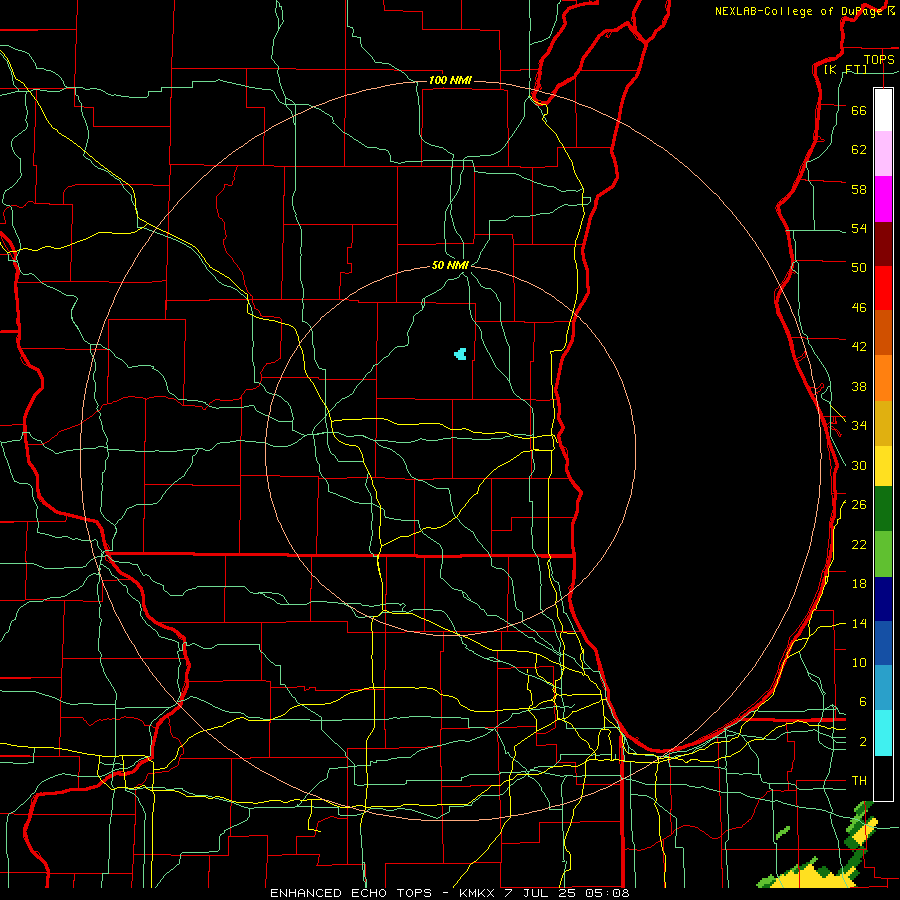This screenshot has height=900, width=900.
Task: Click the 22 legend value
Action: [859, 544]
